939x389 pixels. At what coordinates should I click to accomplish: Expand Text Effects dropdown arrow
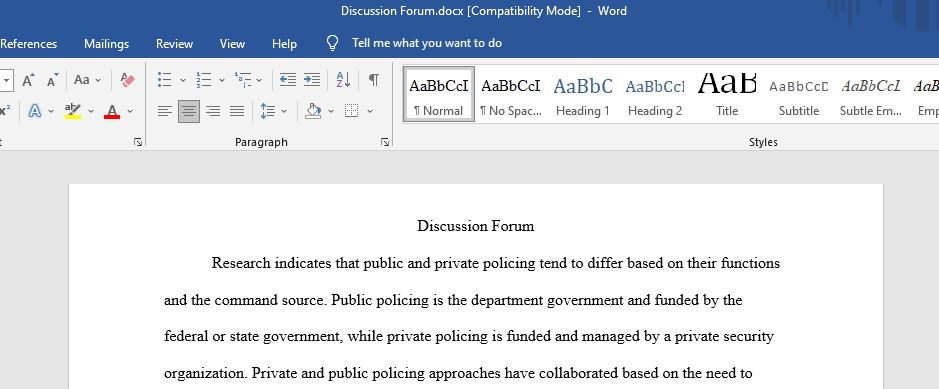coord(51,111)
